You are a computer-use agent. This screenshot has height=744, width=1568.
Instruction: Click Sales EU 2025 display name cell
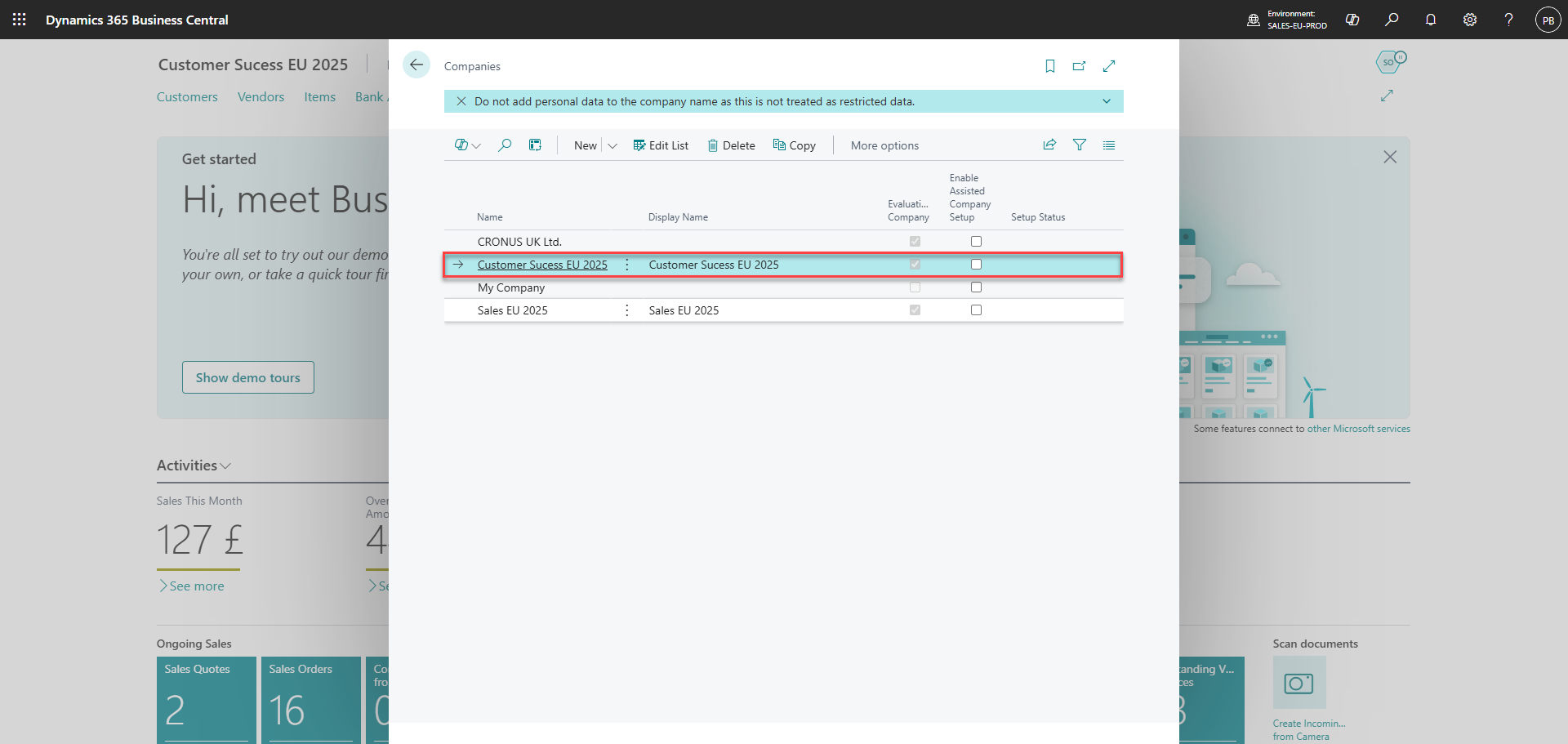click(x=684, y=310)
